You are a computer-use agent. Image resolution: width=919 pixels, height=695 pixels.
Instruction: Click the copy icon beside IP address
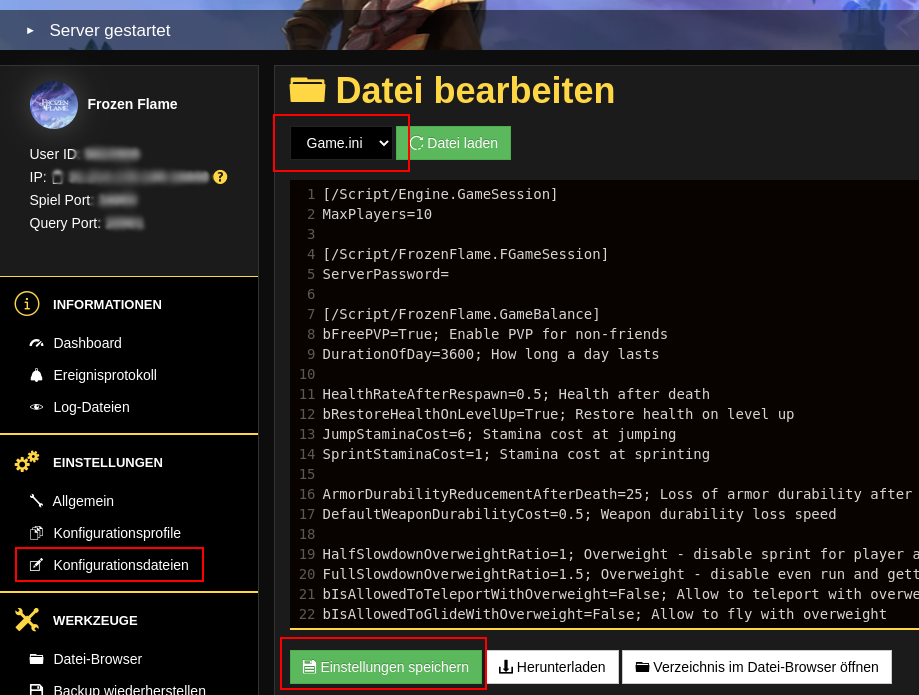coord(57,177)
